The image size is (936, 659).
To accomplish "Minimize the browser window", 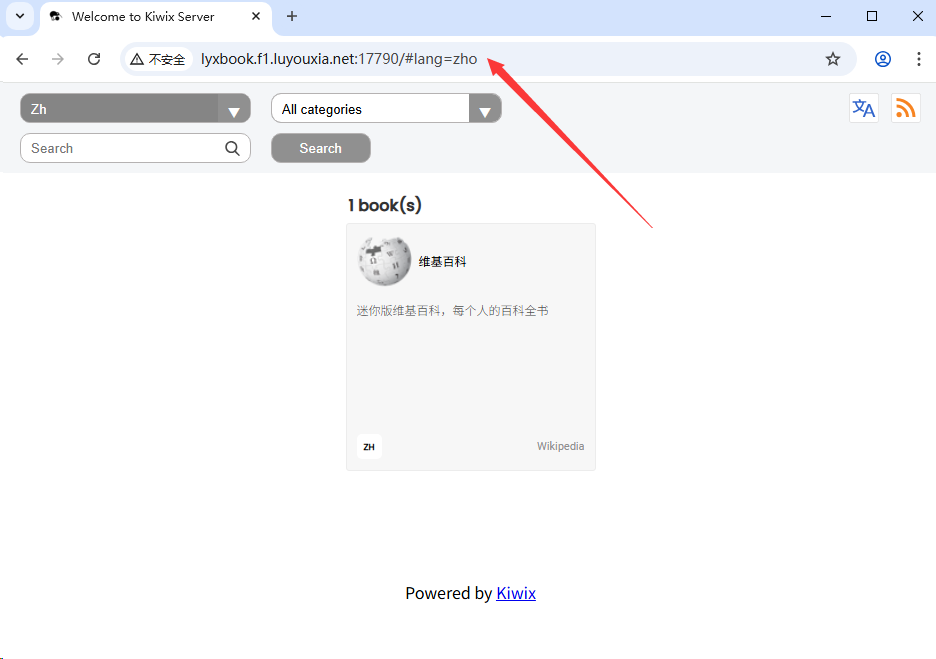I will click(826, 17).
